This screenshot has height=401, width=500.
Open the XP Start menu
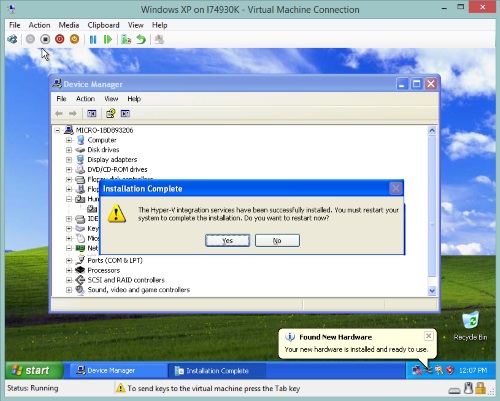[34, 370]
